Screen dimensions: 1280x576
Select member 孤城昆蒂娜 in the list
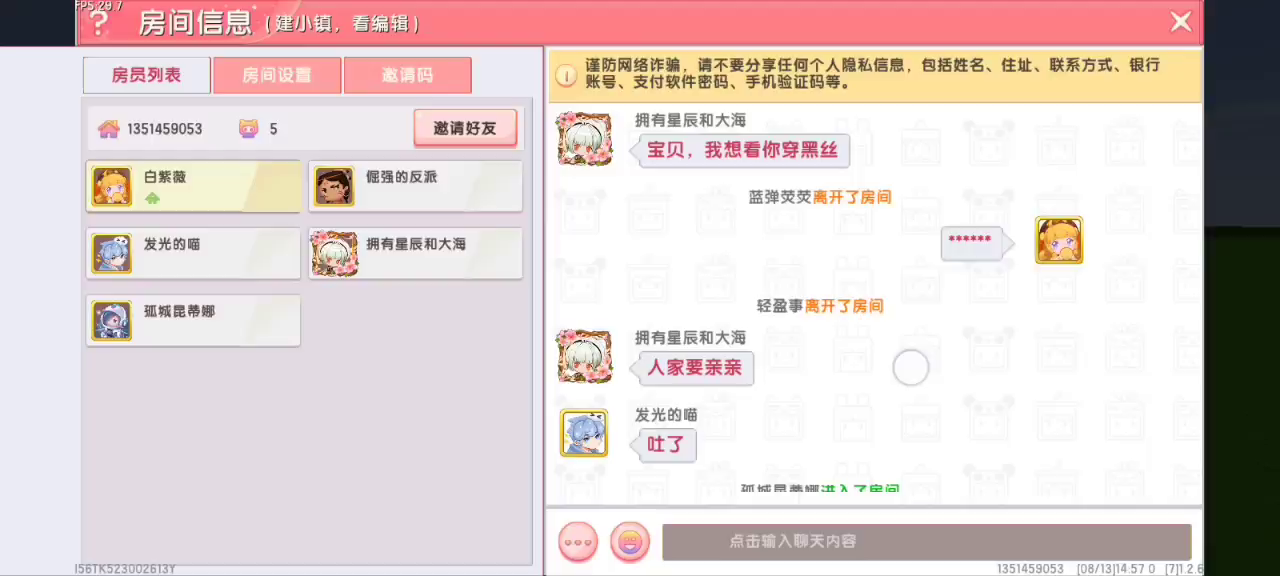pos(193,321)
